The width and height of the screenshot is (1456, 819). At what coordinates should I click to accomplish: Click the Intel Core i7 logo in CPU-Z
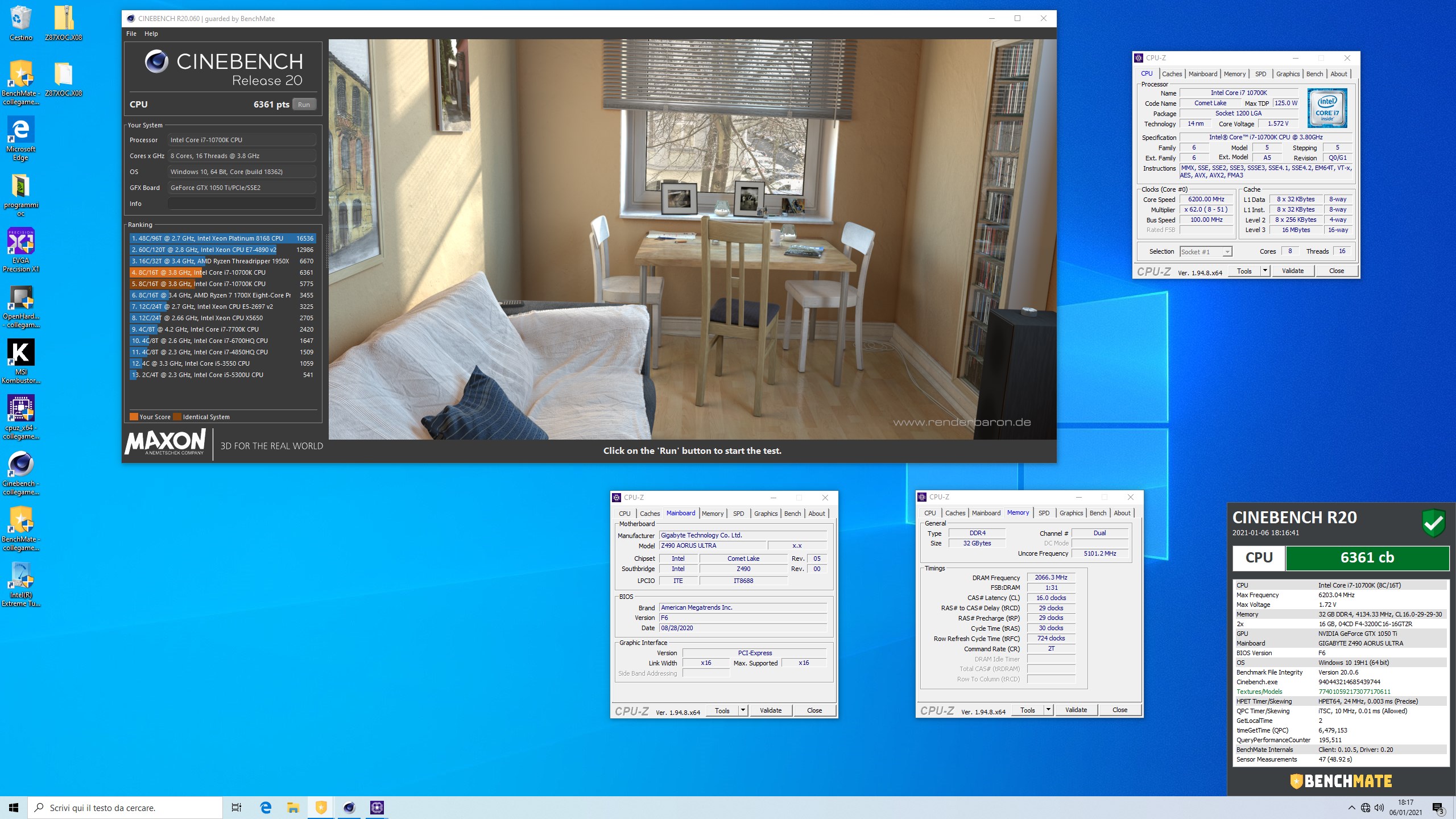coord(1327,108)
